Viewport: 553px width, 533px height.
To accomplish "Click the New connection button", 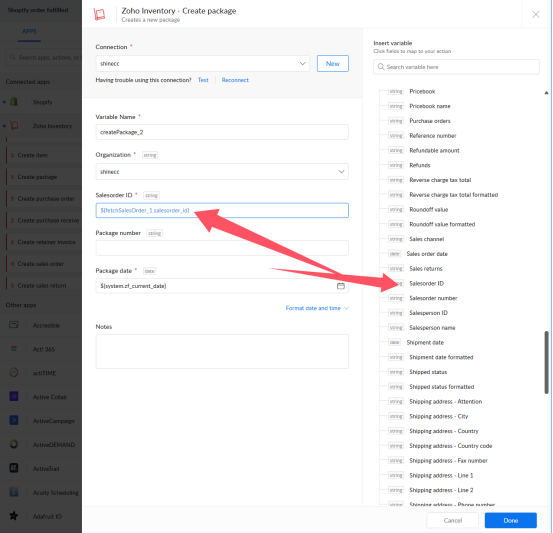I will [333, 63].
